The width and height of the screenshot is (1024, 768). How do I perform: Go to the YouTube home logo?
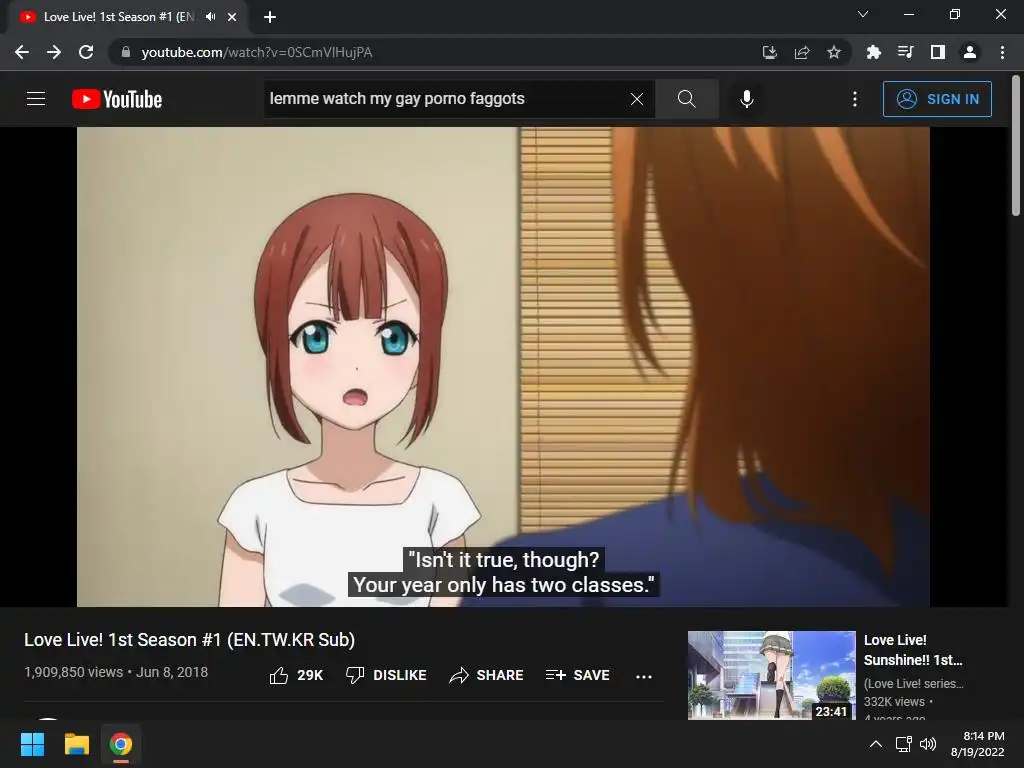pyautogui.click(x=117, y=99)
